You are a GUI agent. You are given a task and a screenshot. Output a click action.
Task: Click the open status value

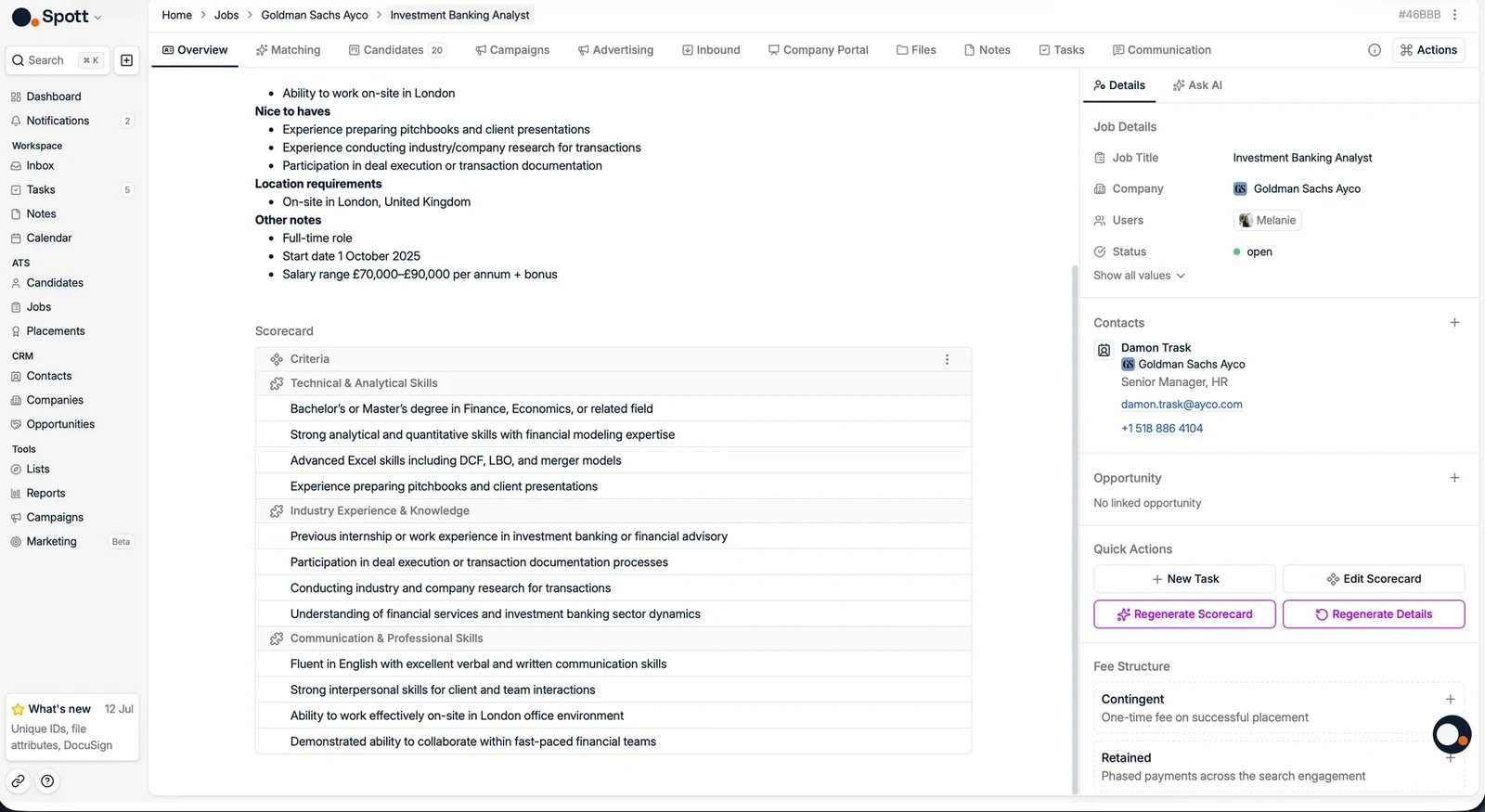pos(1253,252)
